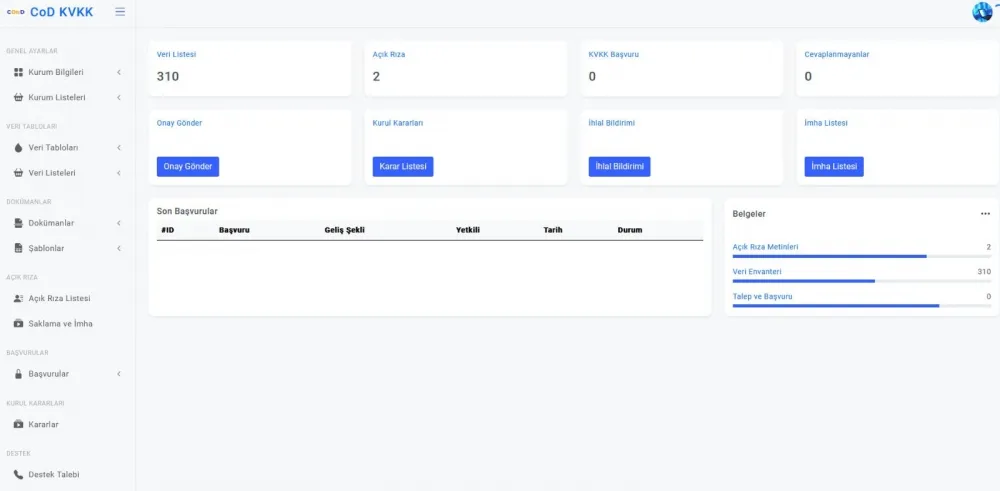Expand the Kurum Bilgileri chevron
1000x491 pixels.
119,73
